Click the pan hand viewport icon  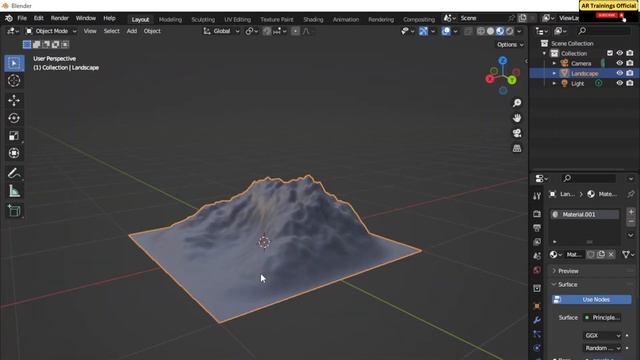[x=517, y=118]
